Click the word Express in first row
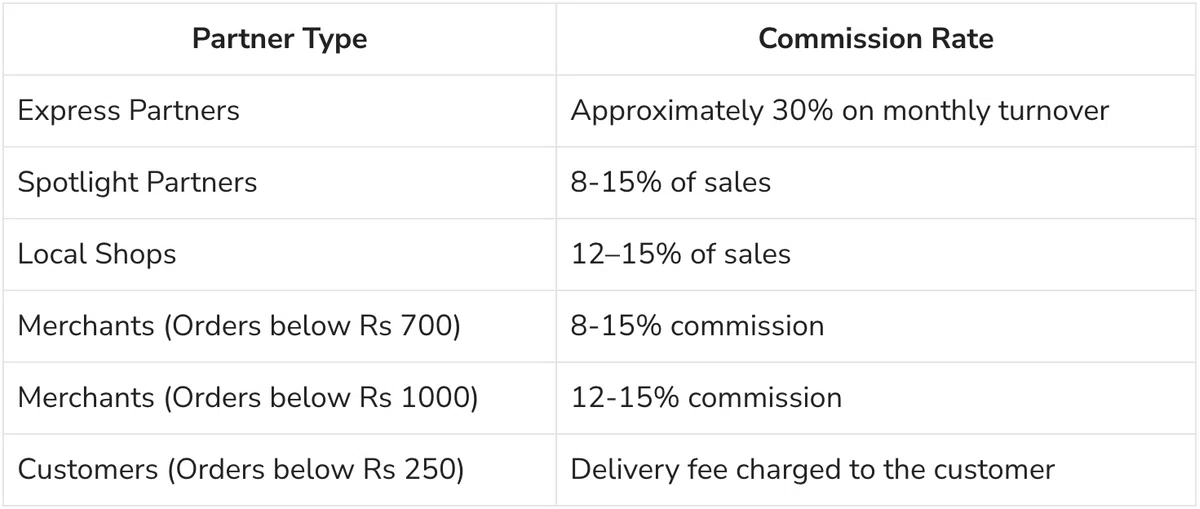This screenshot has height=509, width=1200. pos(69,111)
